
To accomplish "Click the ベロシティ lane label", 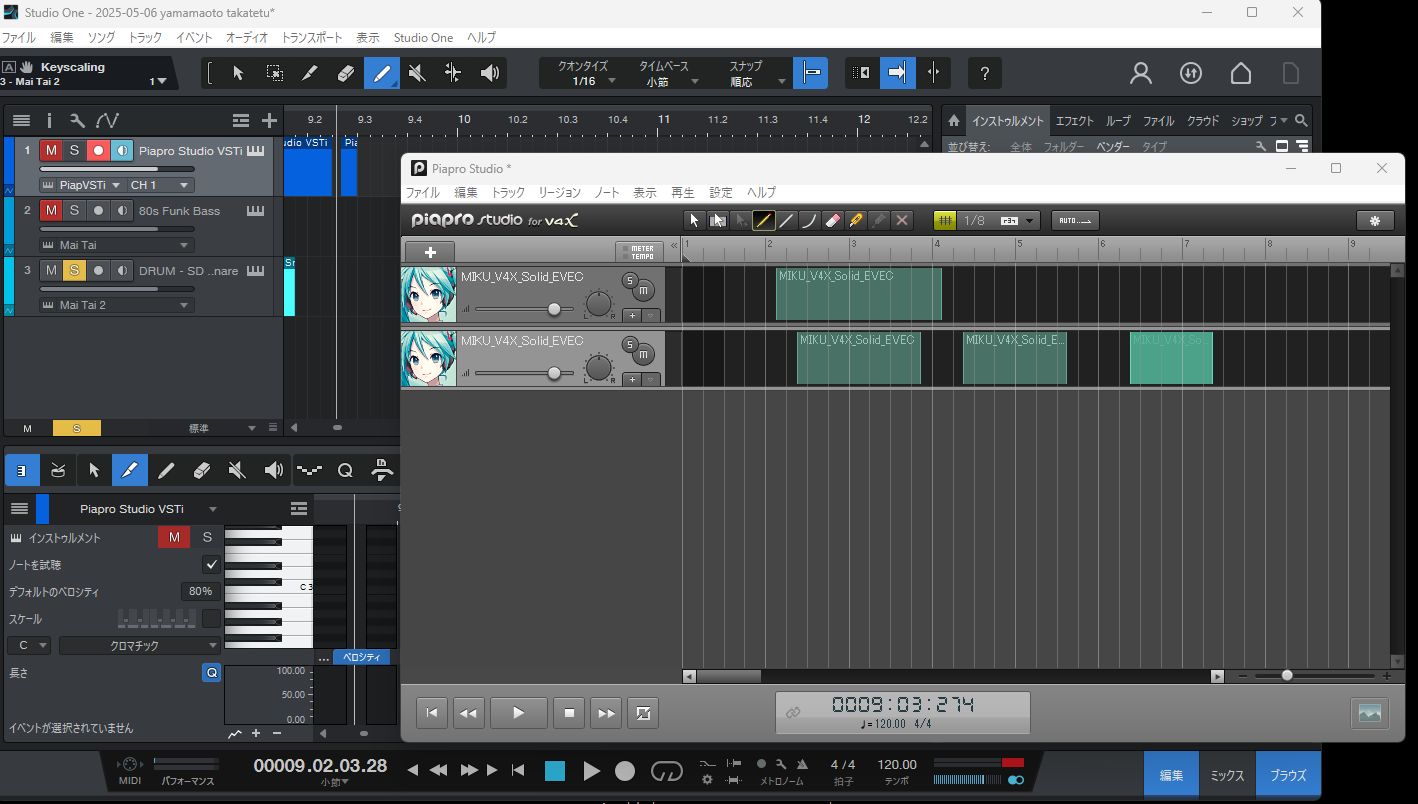I will pyautogui.click(x=361, y=657).
